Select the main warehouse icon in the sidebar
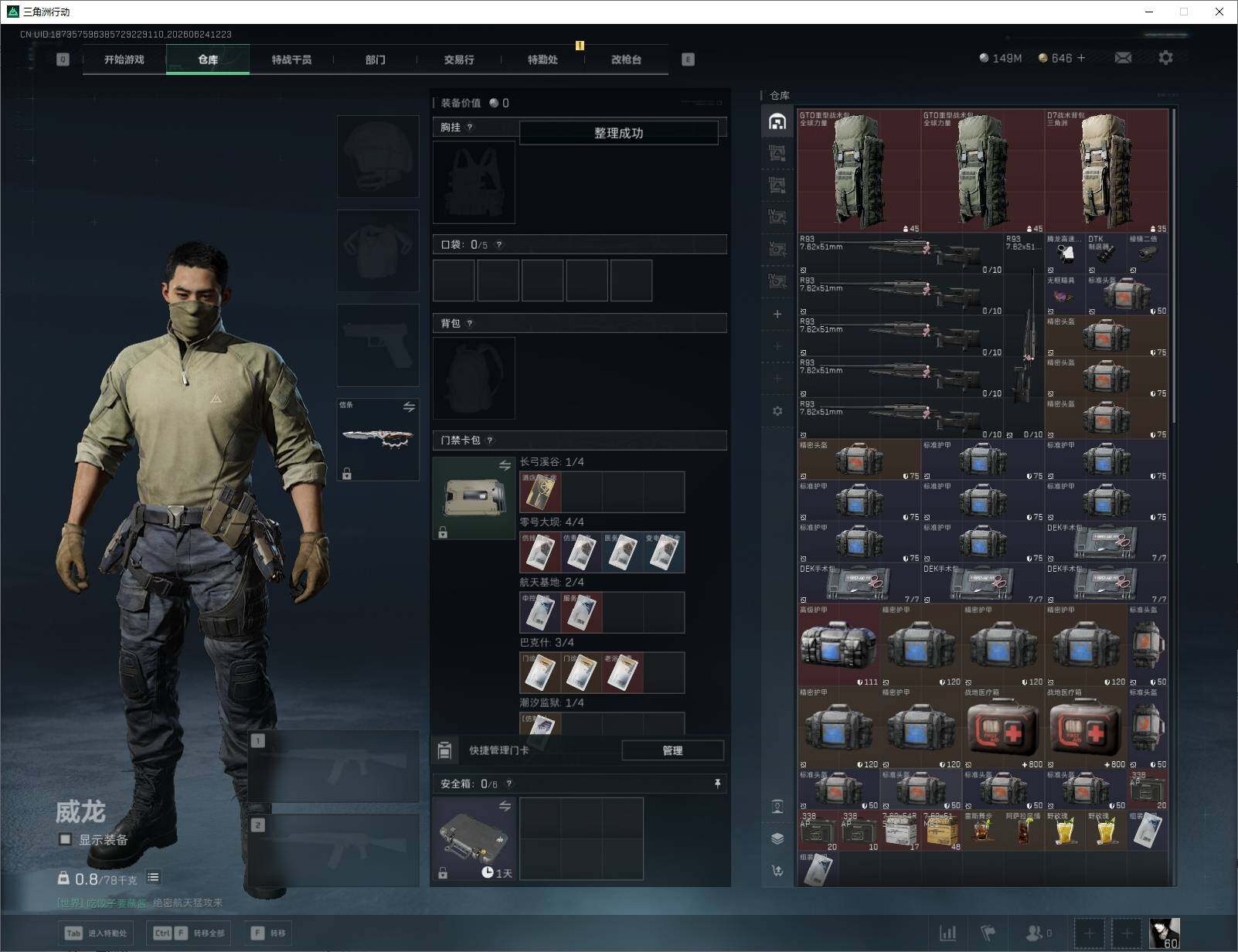1238x952 pixels. pyautogui.click(x=777, y=121)
